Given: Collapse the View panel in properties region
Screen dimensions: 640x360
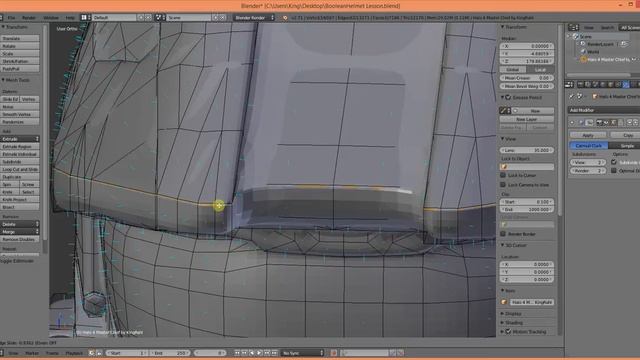Looking at the screenshot, I should point(502,139).
